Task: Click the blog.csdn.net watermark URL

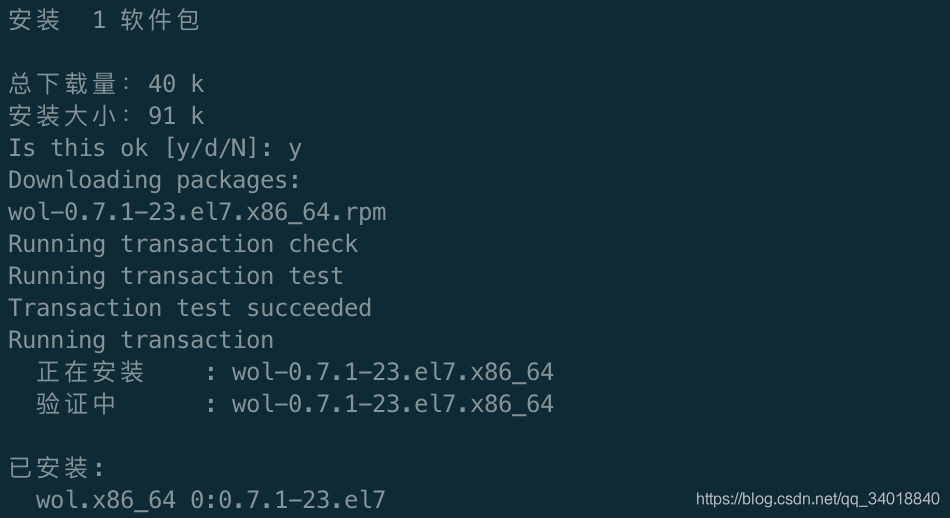Action: [817, 499]
